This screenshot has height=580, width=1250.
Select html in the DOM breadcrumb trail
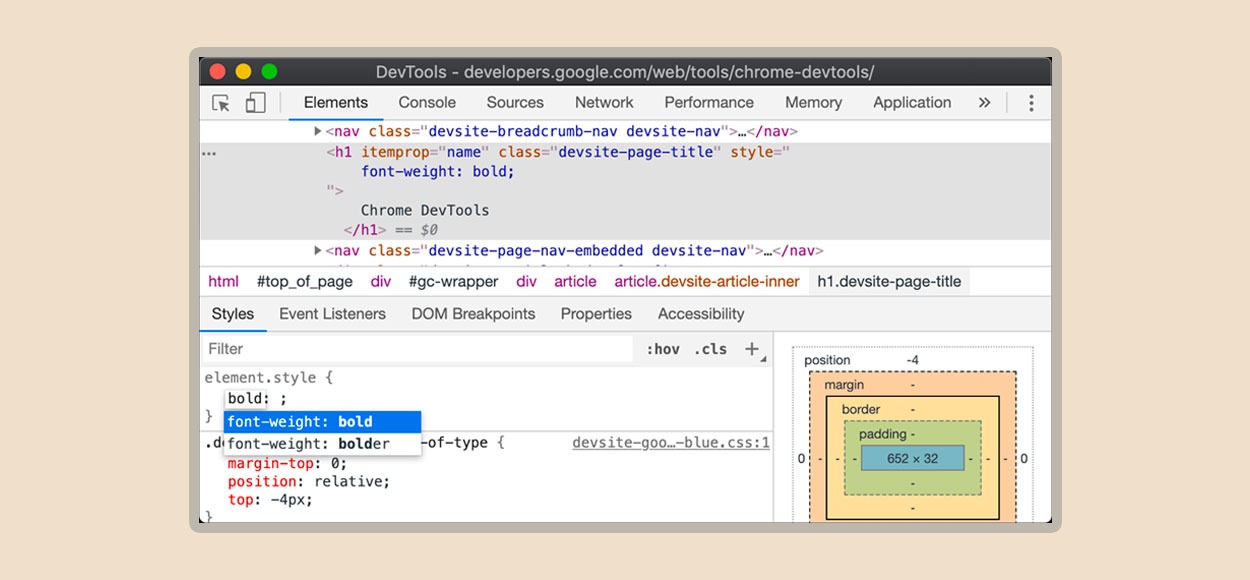tap(223, 282)
